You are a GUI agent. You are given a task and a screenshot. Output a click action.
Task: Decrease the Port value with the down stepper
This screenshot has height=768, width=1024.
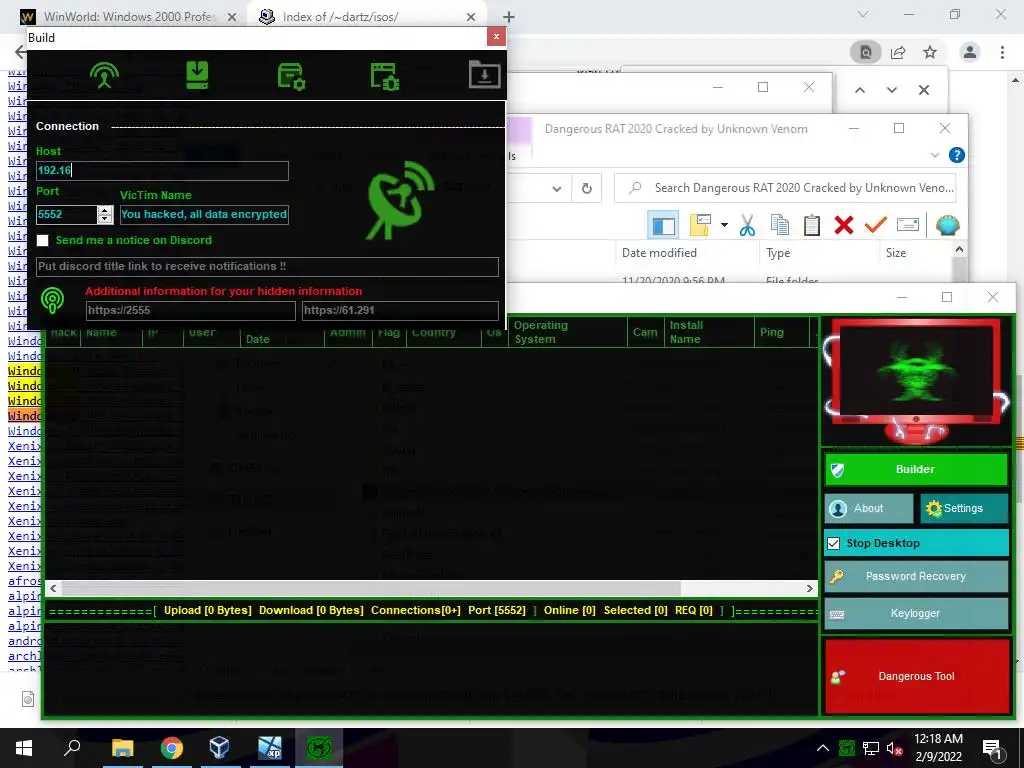coord(104,219)
